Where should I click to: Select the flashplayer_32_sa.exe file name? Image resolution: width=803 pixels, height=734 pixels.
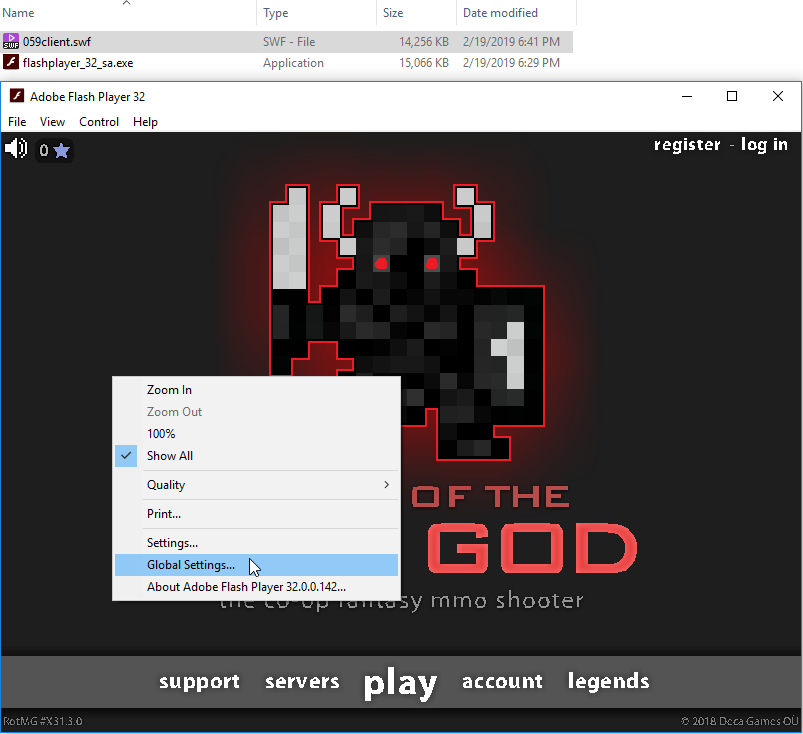pos(78,62)
